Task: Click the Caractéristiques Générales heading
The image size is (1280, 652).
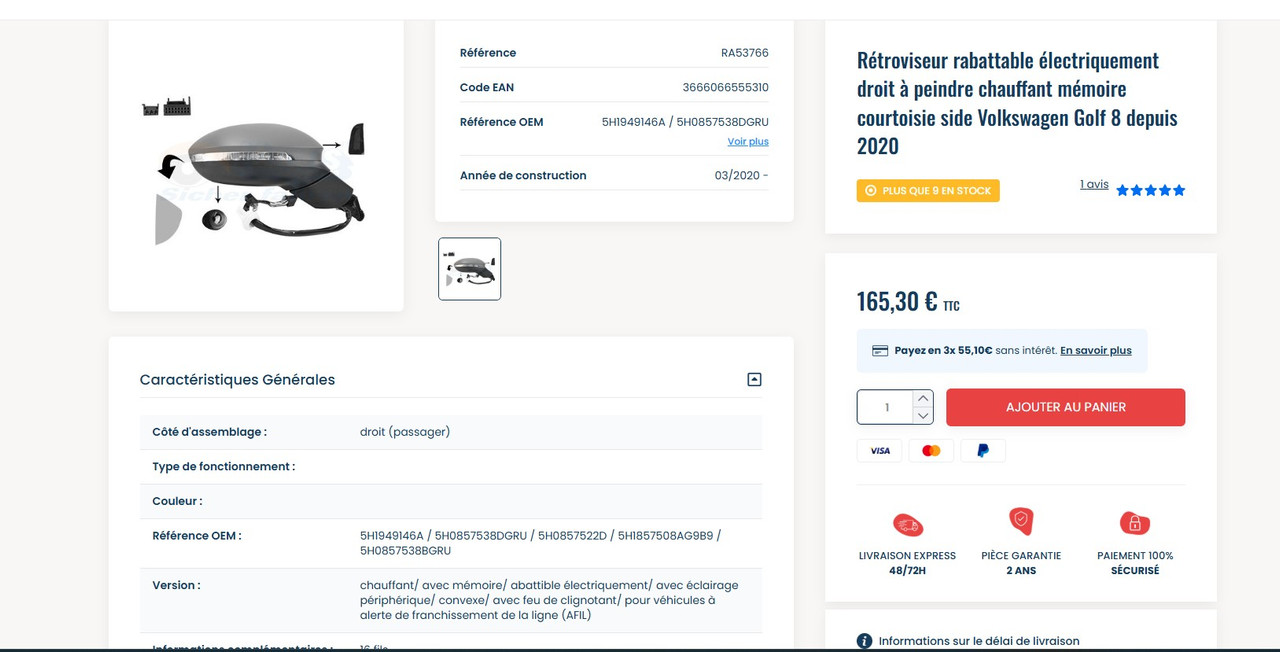Action: pos(237,380)
